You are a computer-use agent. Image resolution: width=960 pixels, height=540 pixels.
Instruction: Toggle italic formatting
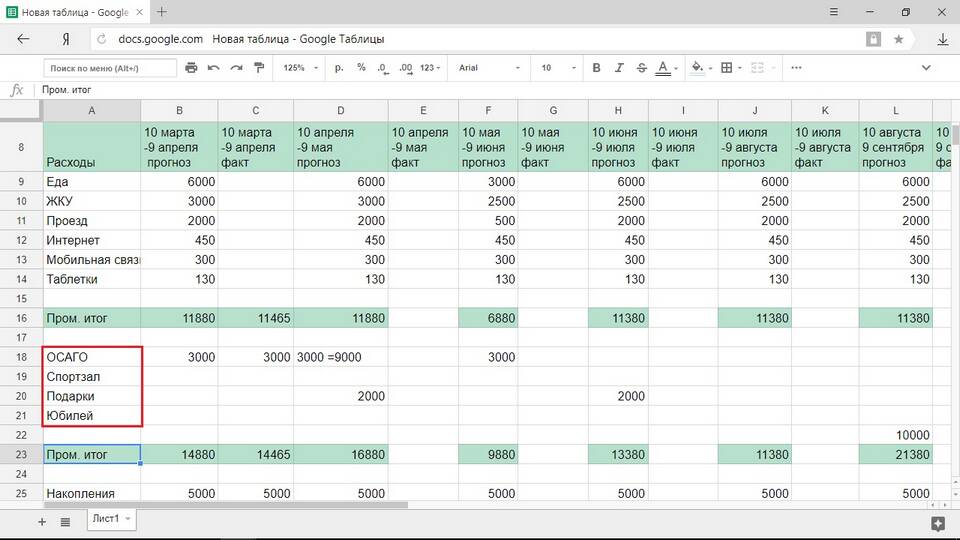617,68
